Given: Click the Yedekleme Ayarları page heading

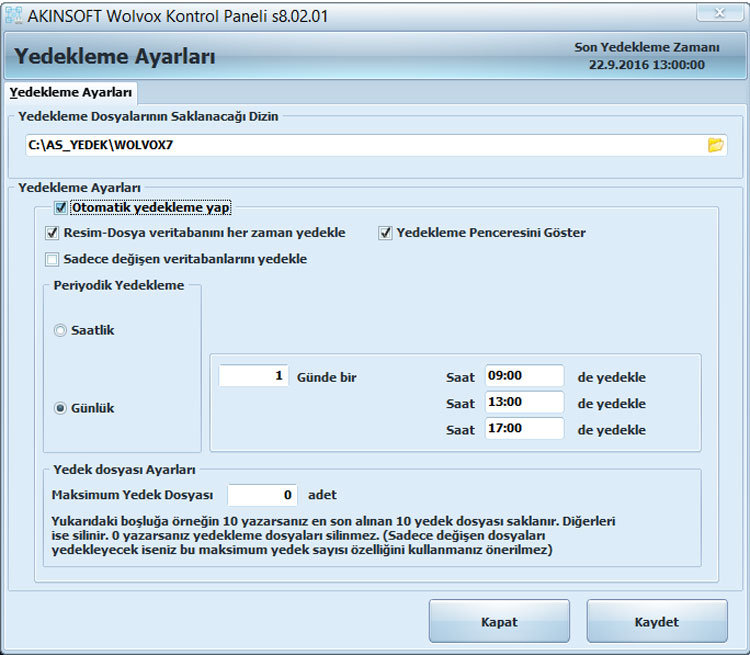Looking at the screenshot, I should coord(115,56).
